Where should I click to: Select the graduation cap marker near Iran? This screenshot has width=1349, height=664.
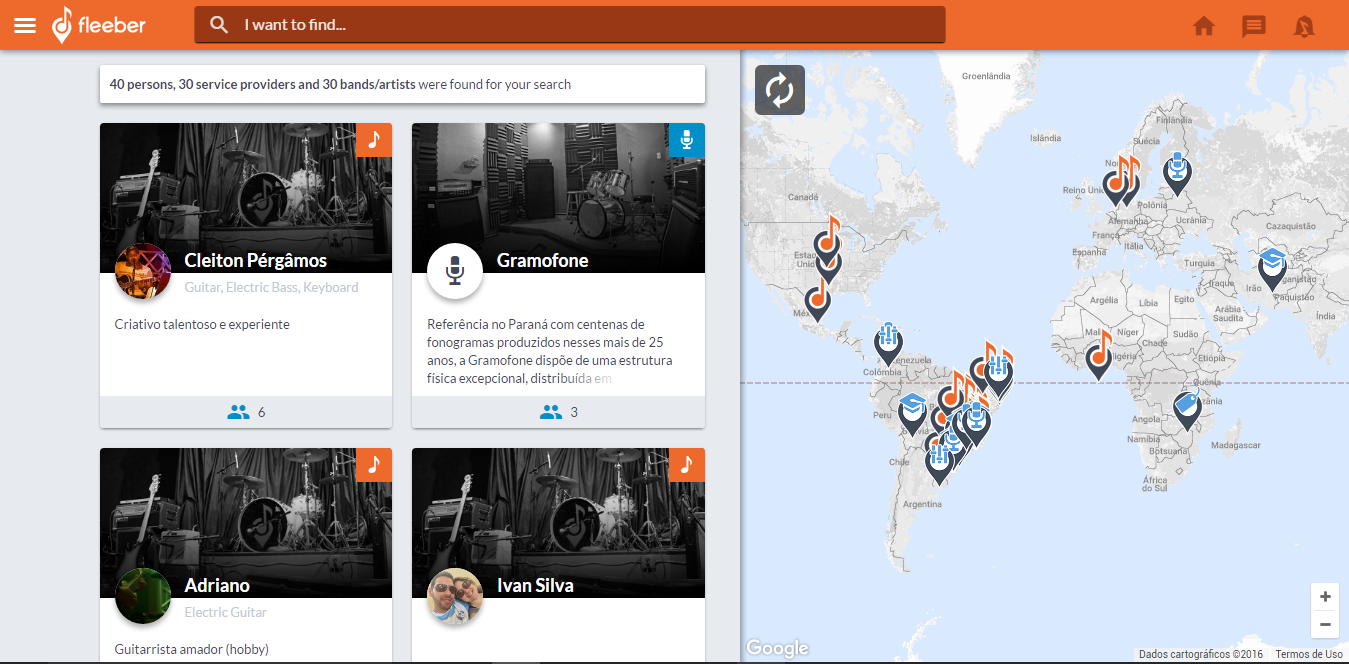click(x=1272, y=269)
